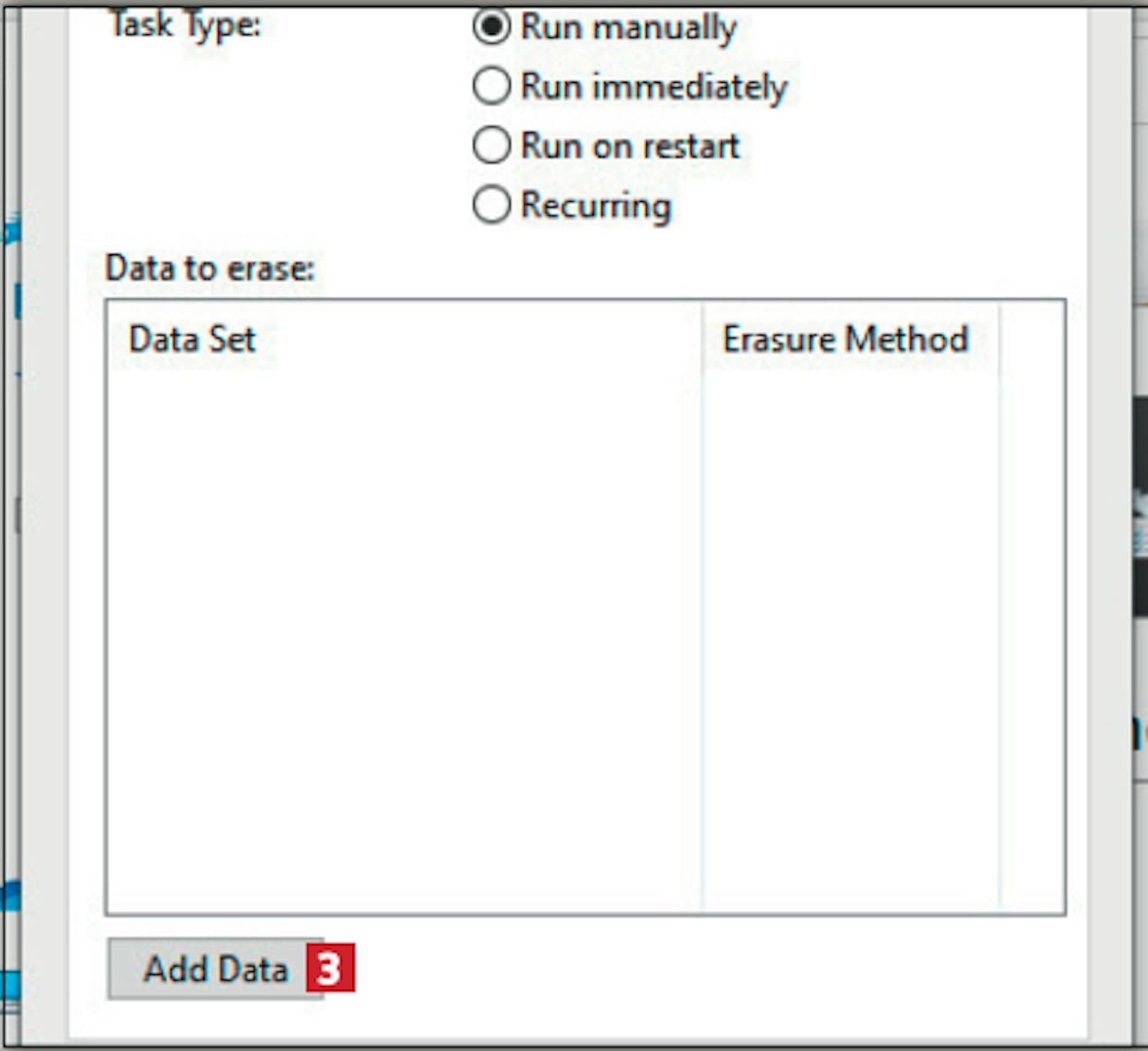Choose the Run immediately radio circle
This screenshot has height=1051, width=1148.
pos(491,86)
